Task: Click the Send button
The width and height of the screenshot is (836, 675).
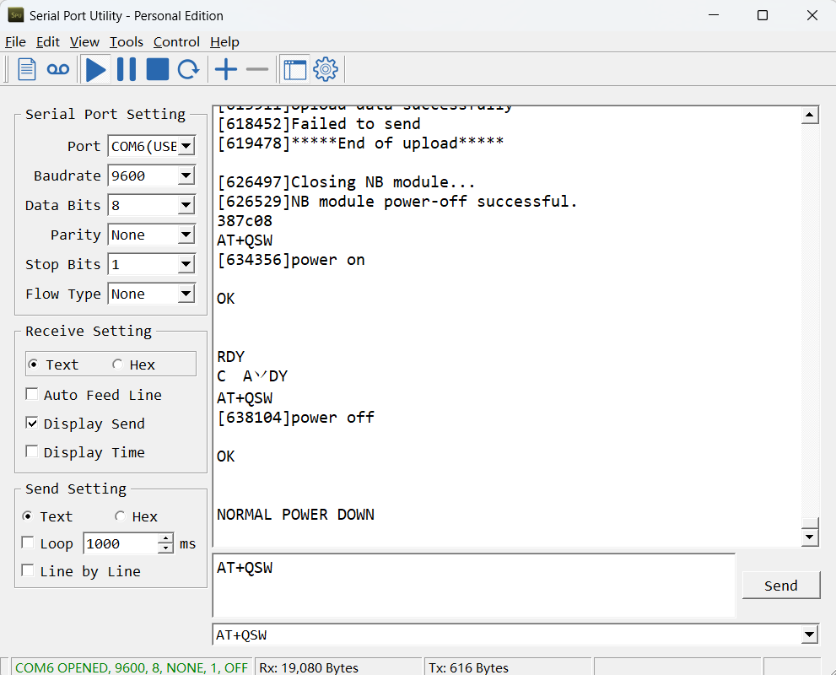Action: click(x=781, y=585)
